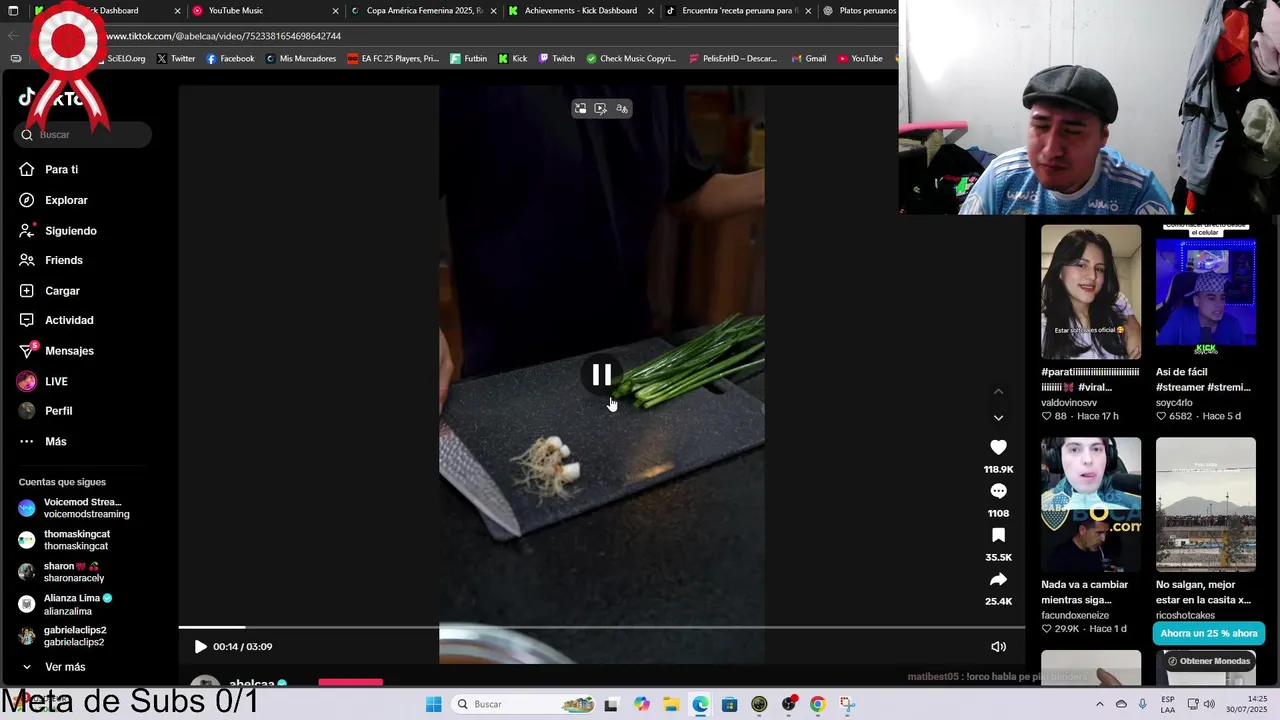Open the Check Music Copyright bookmark
The width and height of the screenshot is (1280, 720).
point(631,59)
